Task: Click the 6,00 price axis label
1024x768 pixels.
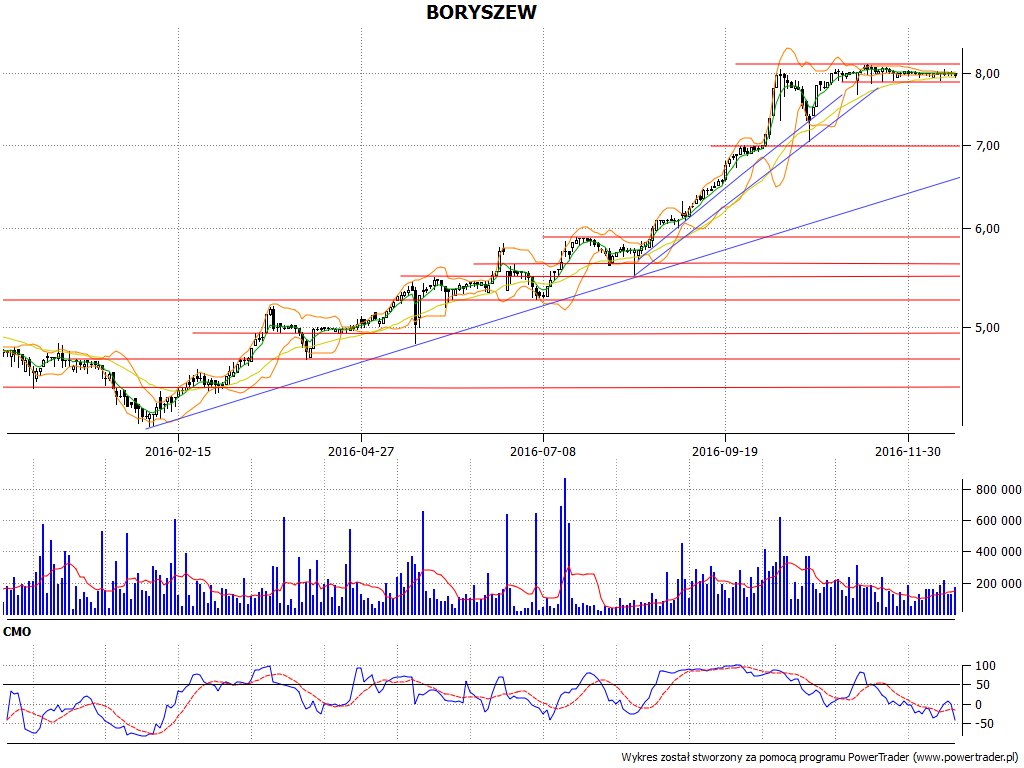Action: click(987, 229)
